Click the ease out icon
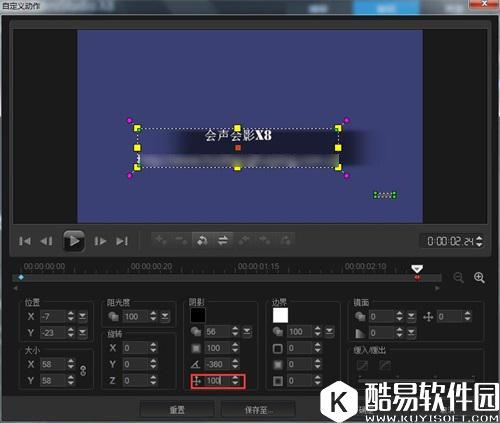 385,365
